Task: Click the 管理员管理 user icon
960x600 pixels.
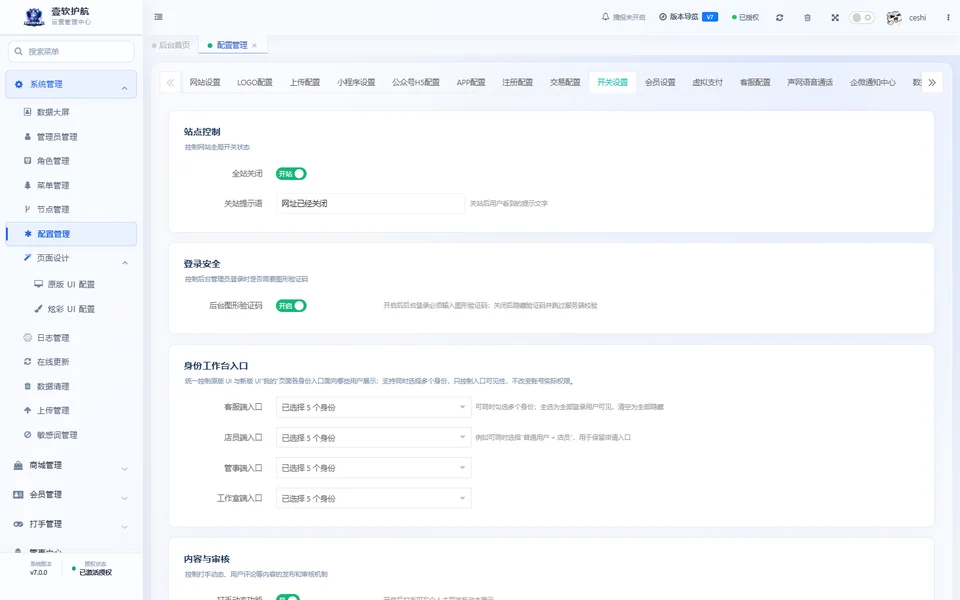Action: coord(28,137)
